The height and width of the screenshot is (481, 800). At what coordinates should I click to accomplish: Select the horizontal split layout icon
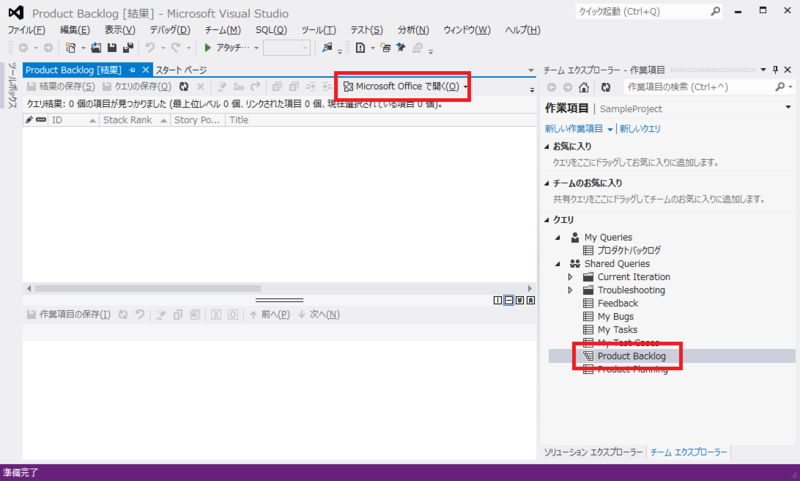click(x=509, y=300)
